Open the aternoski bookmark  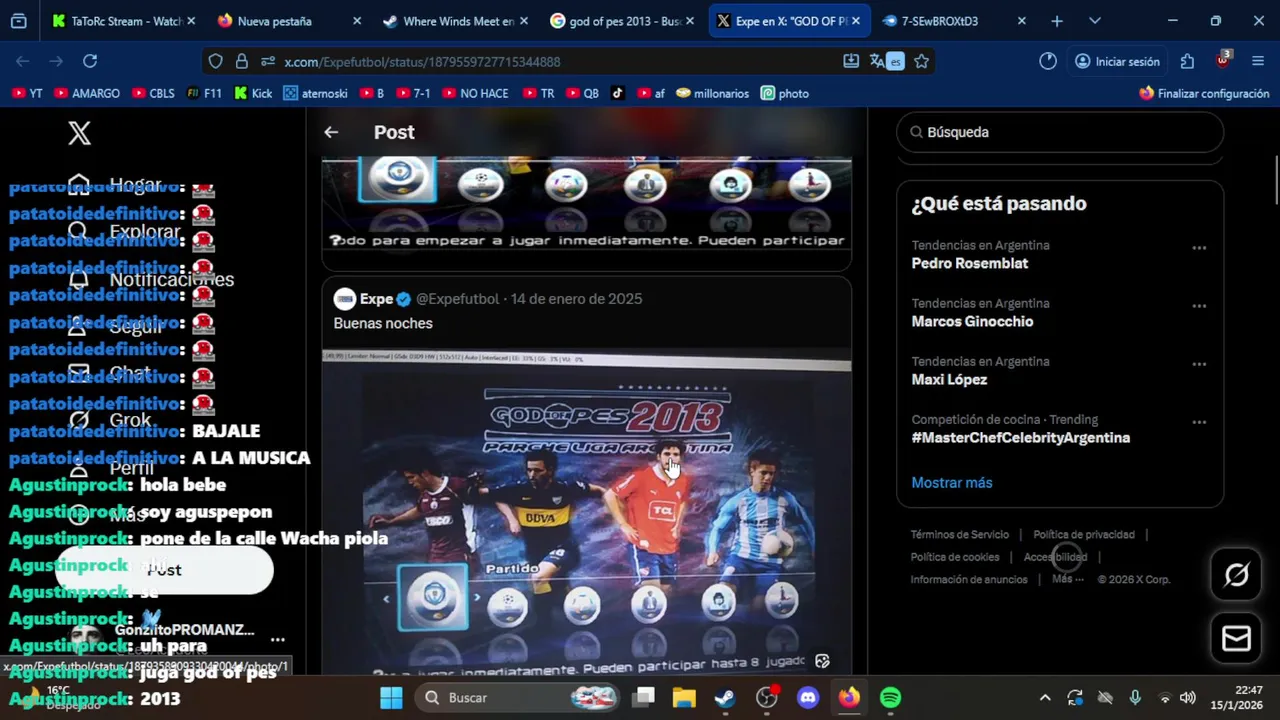click(315, 93)
